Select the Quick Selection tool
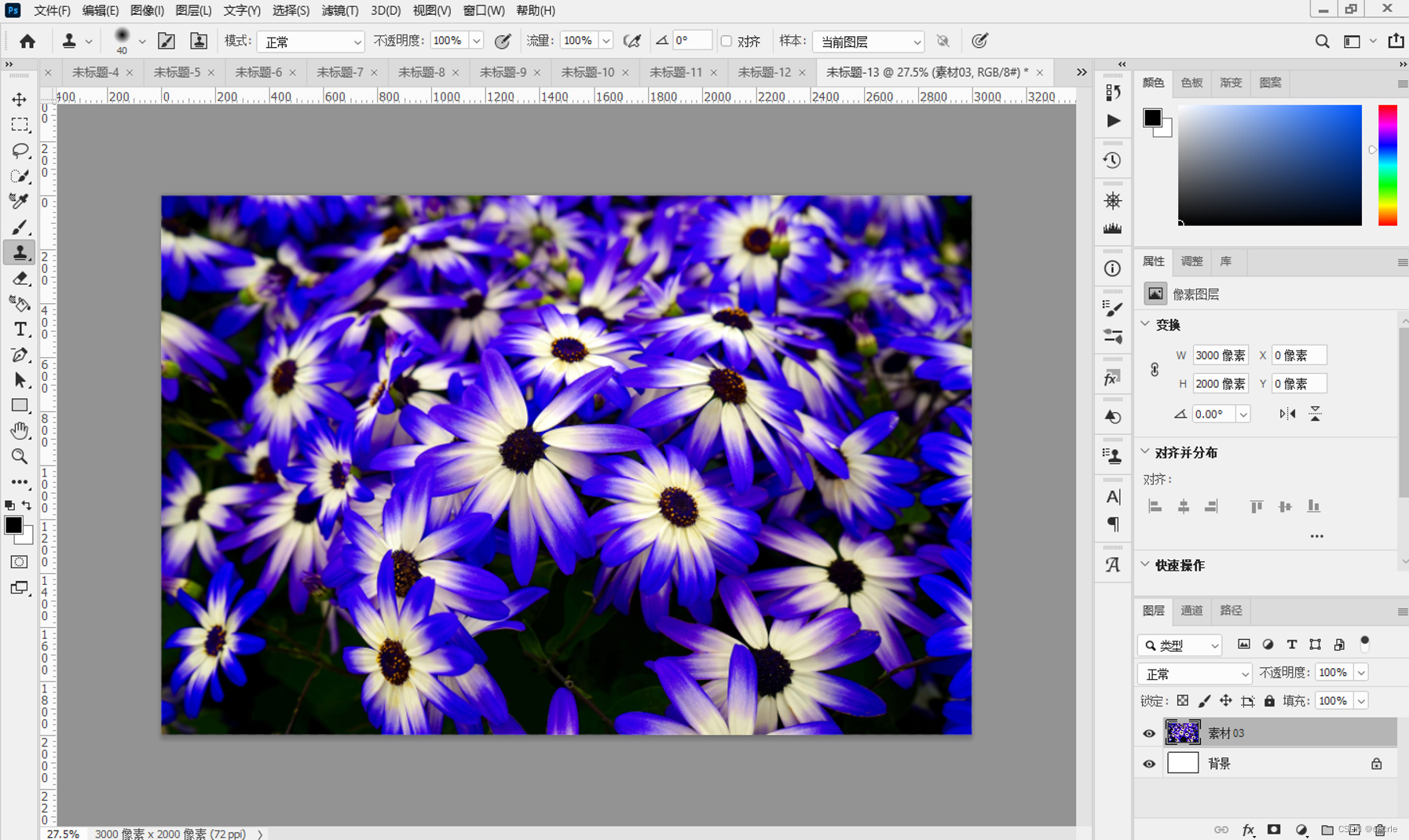 point(20,176)
